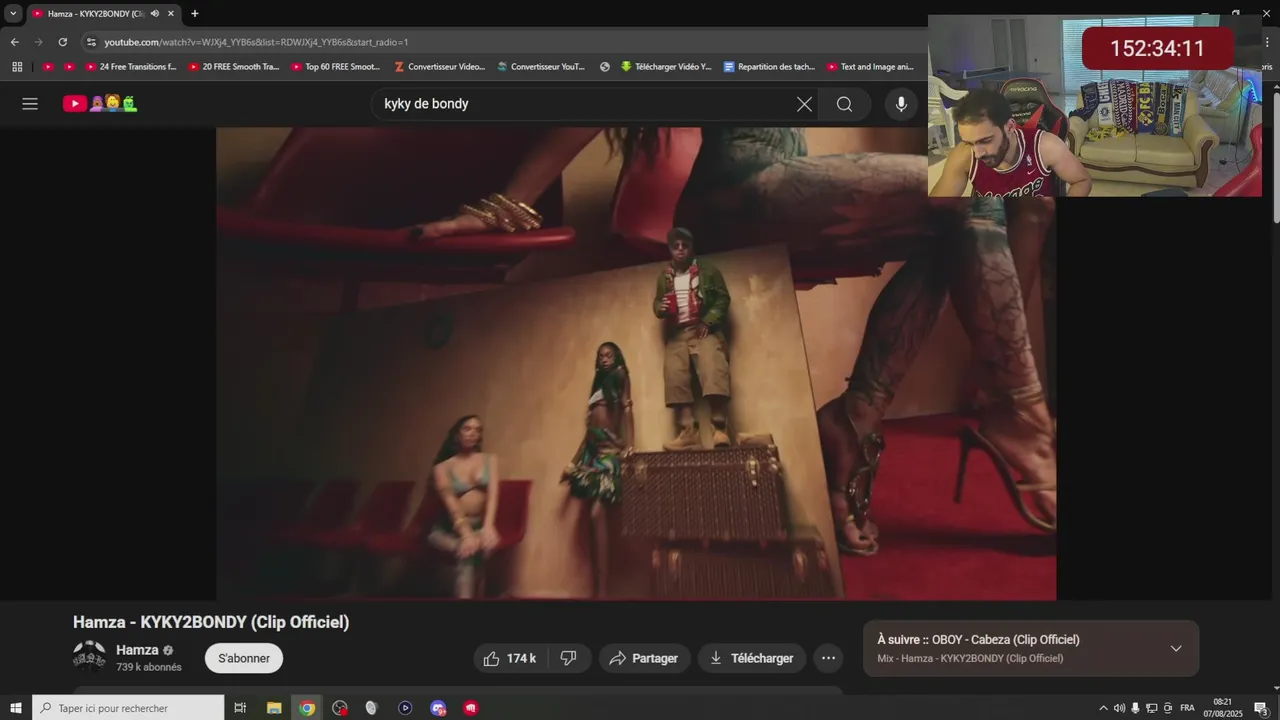Screen dimensions: 1280x720
Task: Open Hamza's channel avatar
Action: coord(89,656)
